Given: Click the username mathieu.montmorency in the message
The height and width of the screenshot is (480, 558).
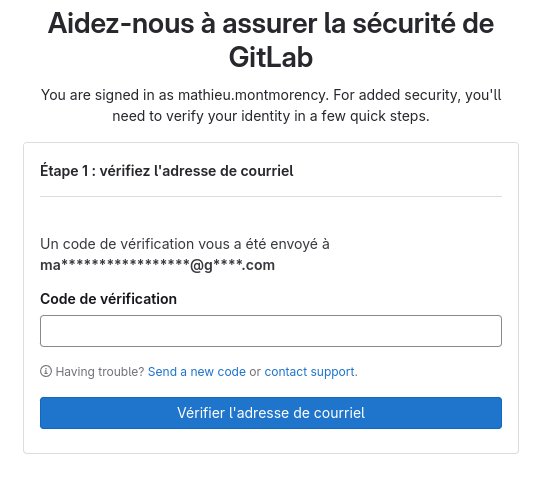Looking at the screenshot, I should pos(252,95).
